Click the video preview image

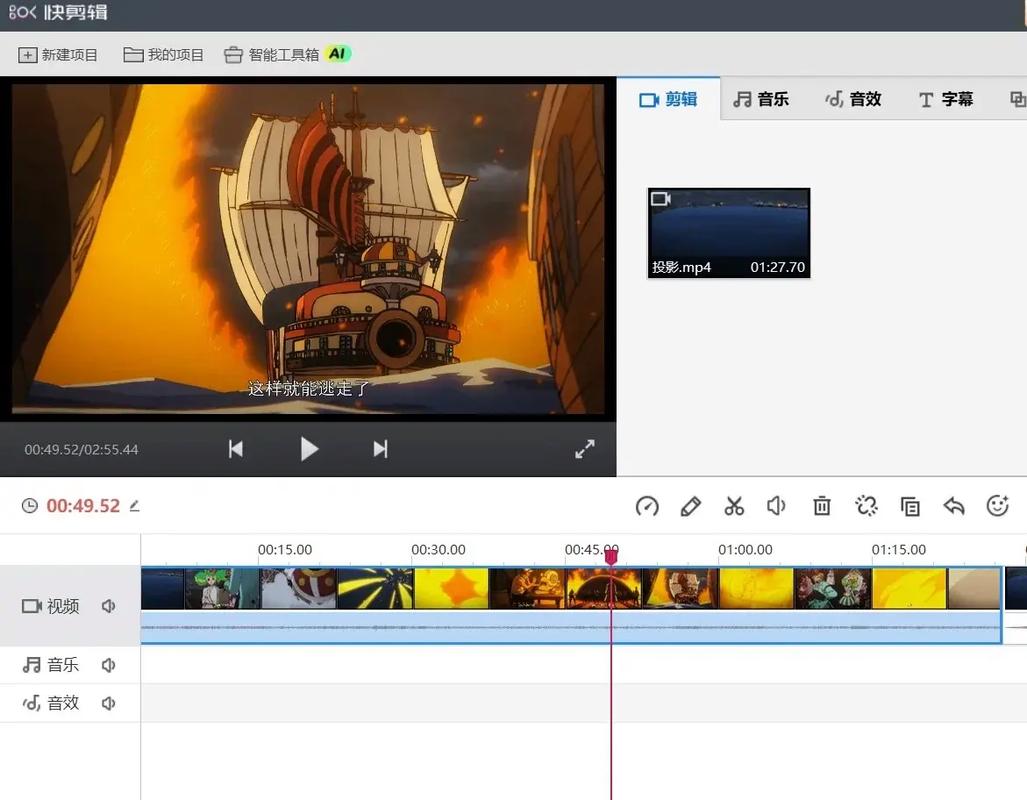308,249
